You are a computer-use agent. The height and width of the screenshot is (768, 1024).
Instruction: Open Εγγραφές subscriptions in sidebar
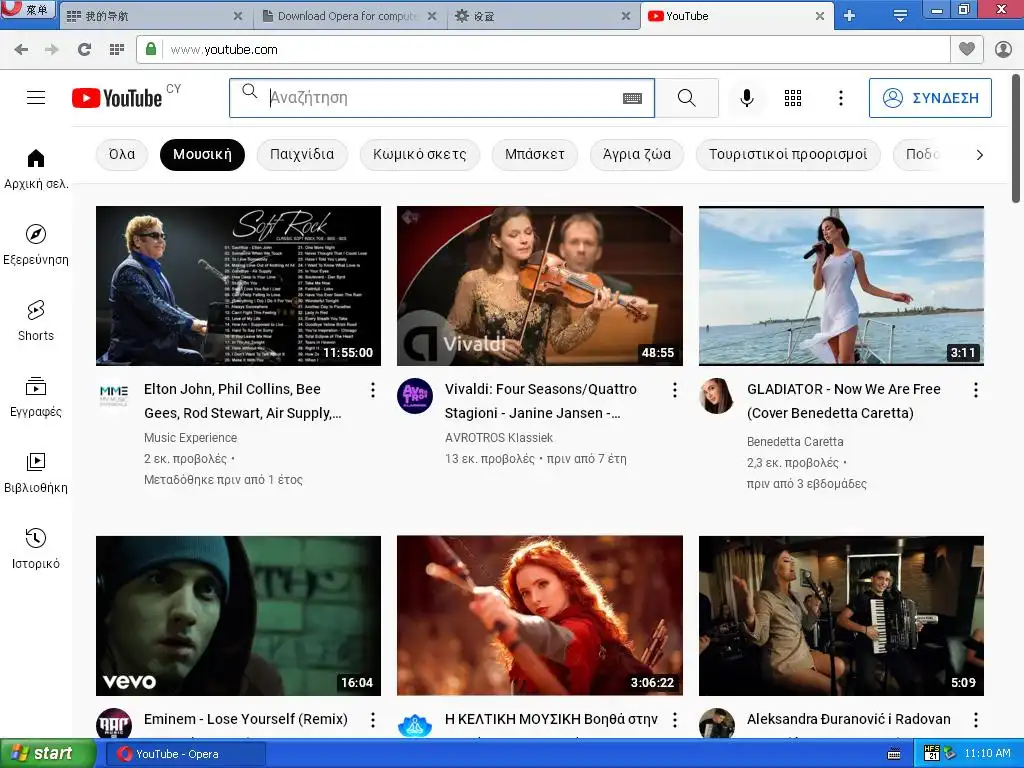coord(36,397)
